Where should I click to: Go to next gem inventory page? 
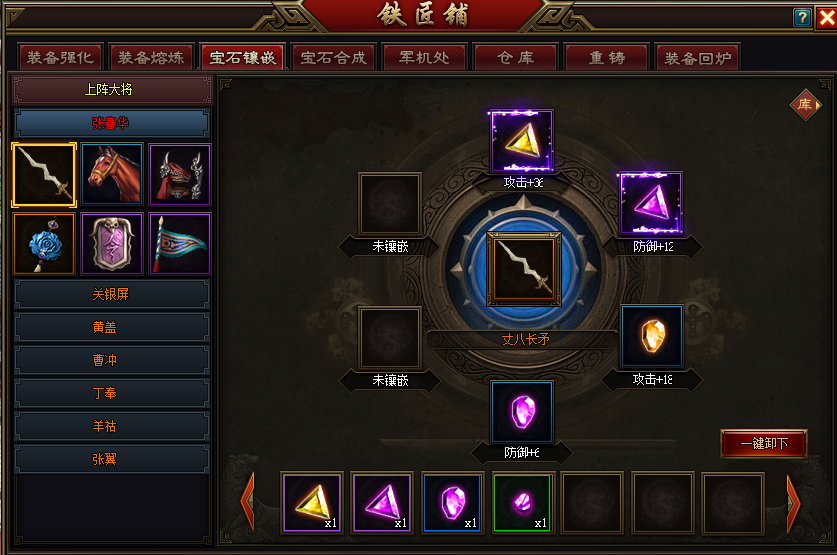(794, 503)
